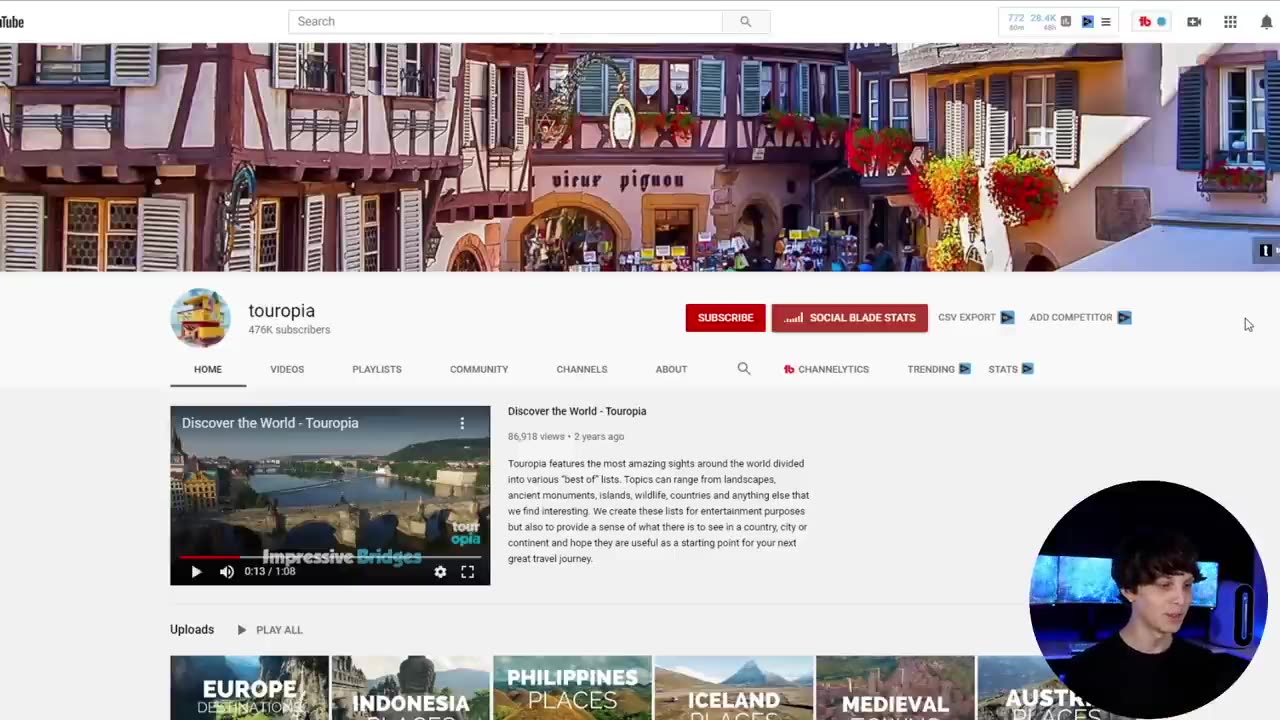Click the 28.4K 48h stat
Image resolution: width=1280 pixels, height=720 pixels.
point(1044,21)
